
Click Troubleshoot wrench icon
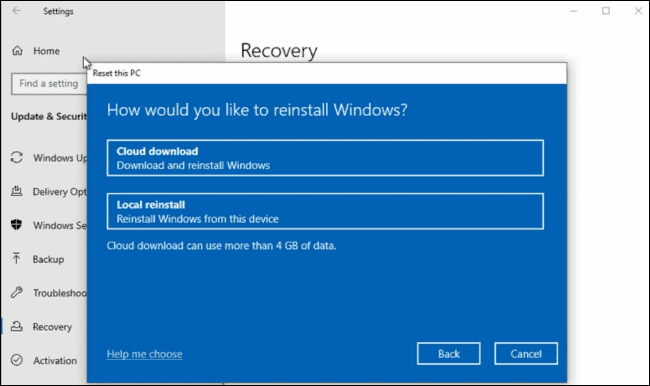(x=17, y=292)
